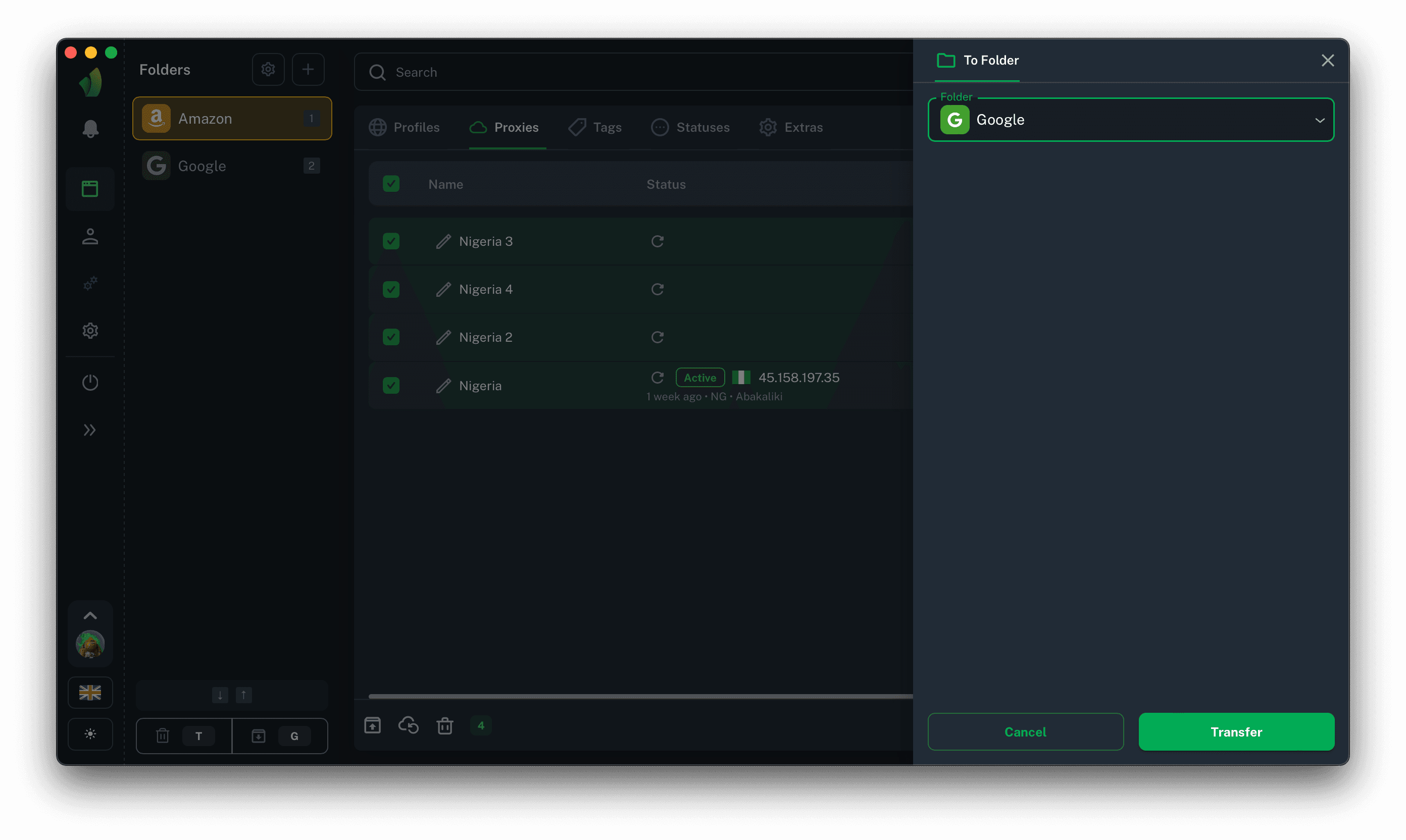
Task: Expand sidebar with double chevron icon
Action: click(x=90, y=430)
